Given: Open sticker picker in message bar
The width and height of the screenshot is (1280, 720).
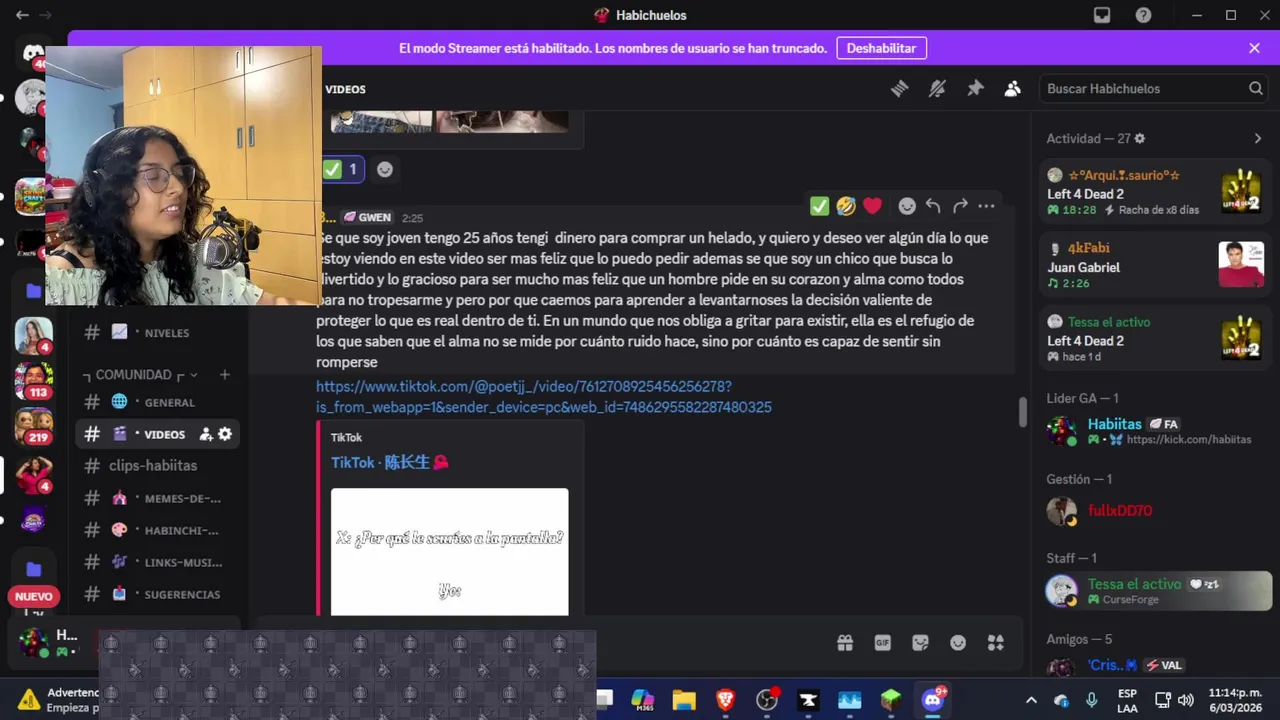Looking at the screenshot, I should [920, 643].
